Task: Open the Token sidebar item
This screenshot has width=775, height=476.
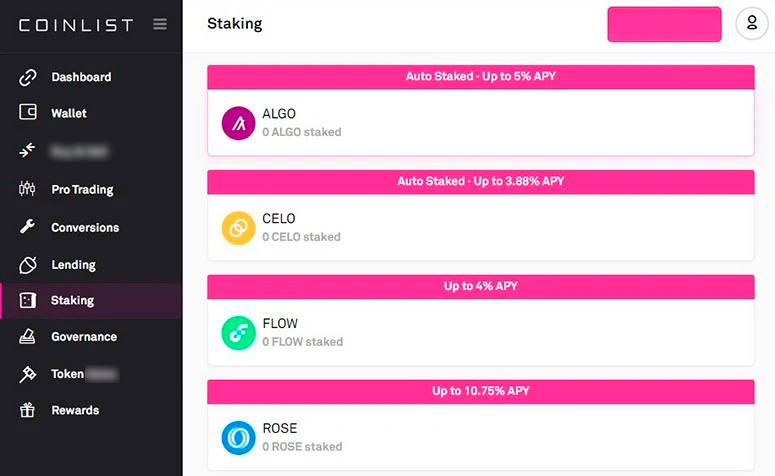Action: (68, 374)
